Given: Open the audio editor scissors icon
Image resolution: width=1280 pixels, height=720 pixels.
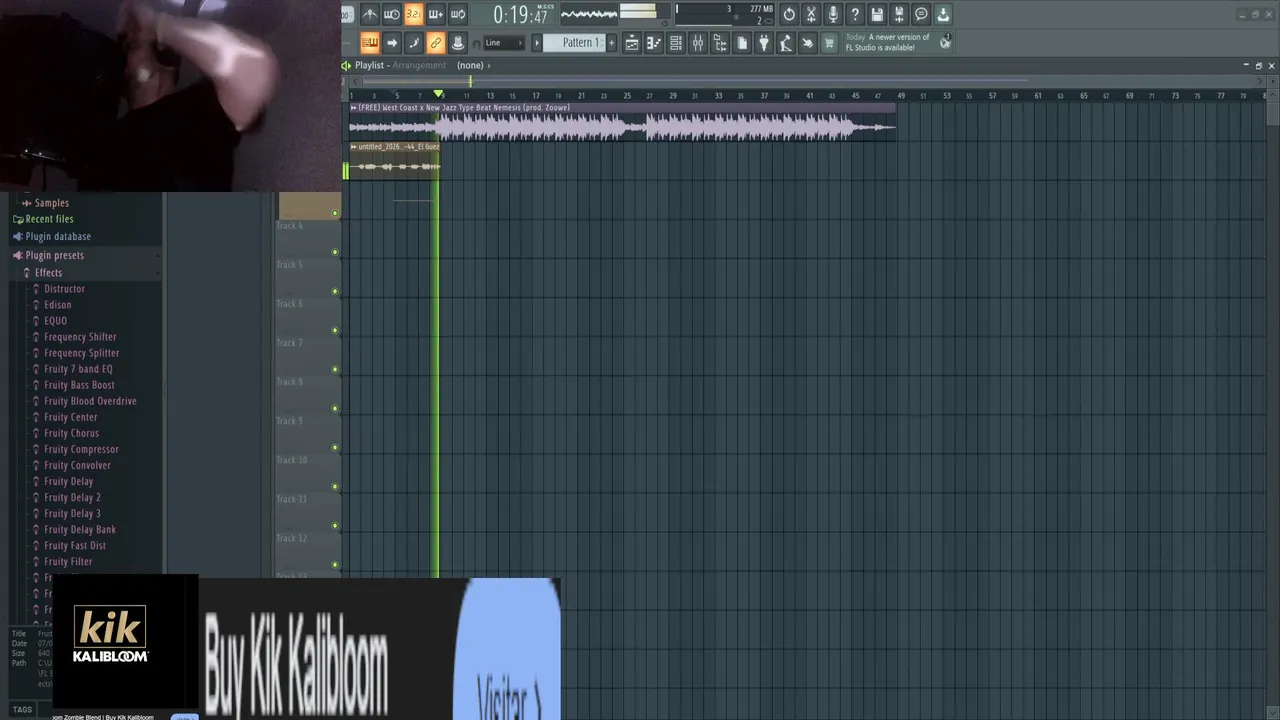Looking at the screenshot, I should click(x=811, y=14).
